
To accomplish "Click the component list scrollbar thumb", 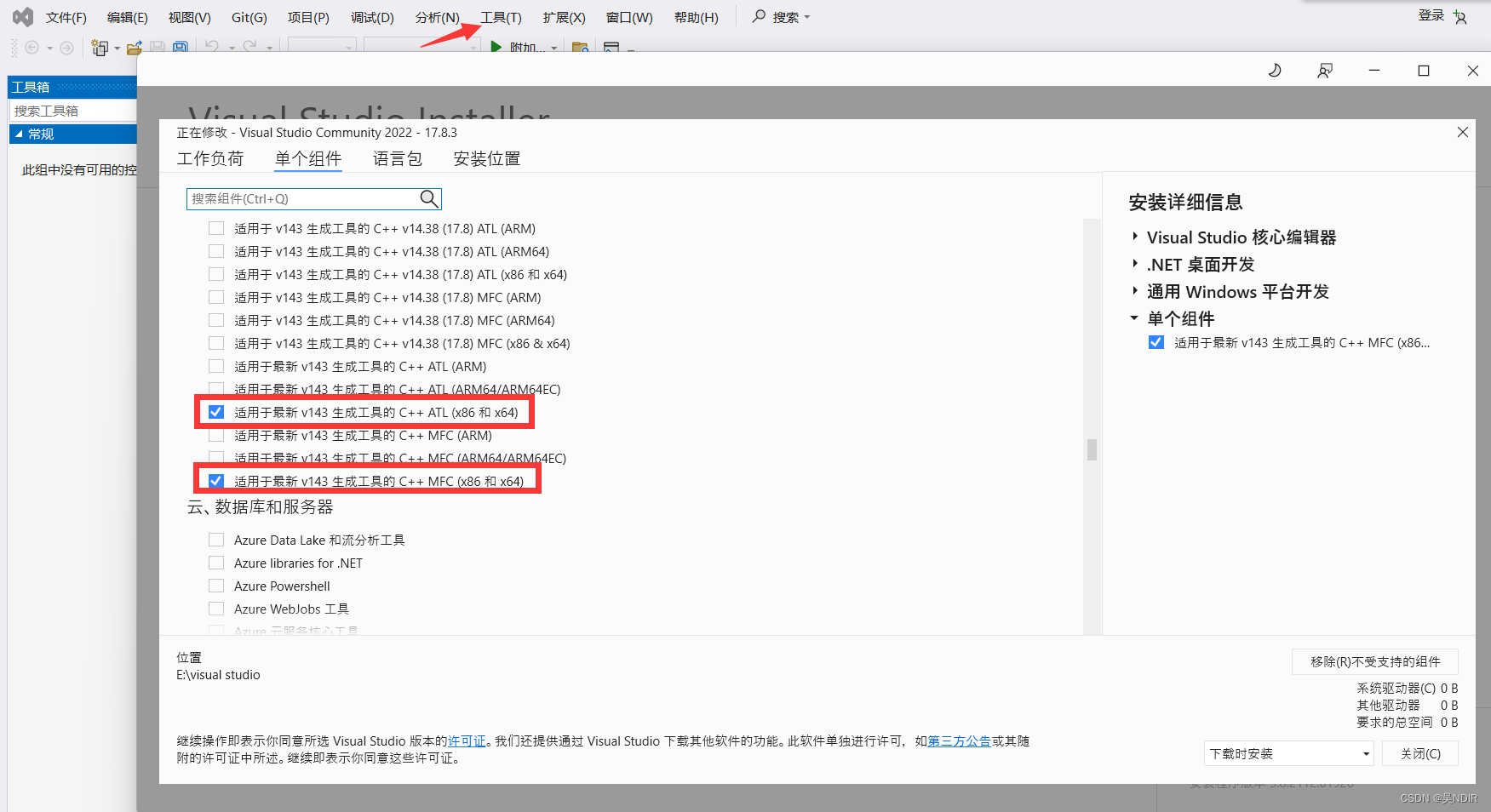I will 1092,449.
